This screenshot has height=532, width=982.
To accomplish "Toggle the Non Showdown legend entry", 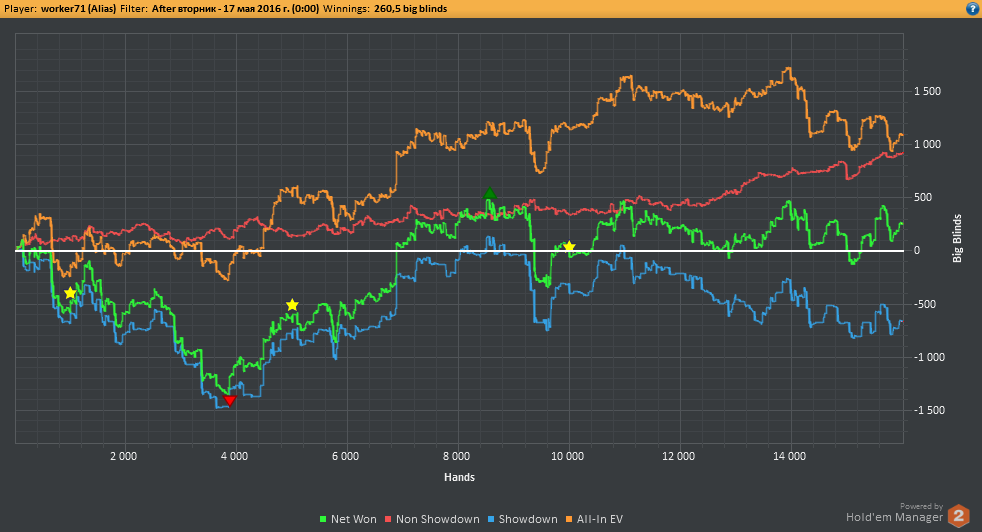I will click(432, 519).
